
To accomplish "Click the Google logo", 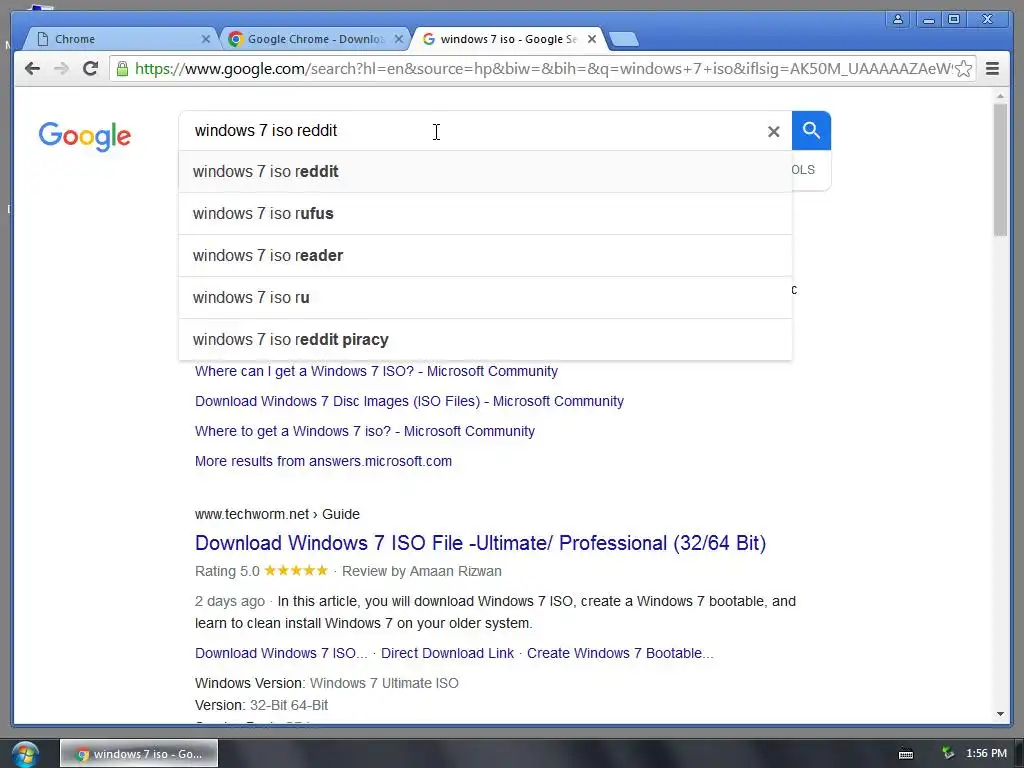I will pos(84,136).
